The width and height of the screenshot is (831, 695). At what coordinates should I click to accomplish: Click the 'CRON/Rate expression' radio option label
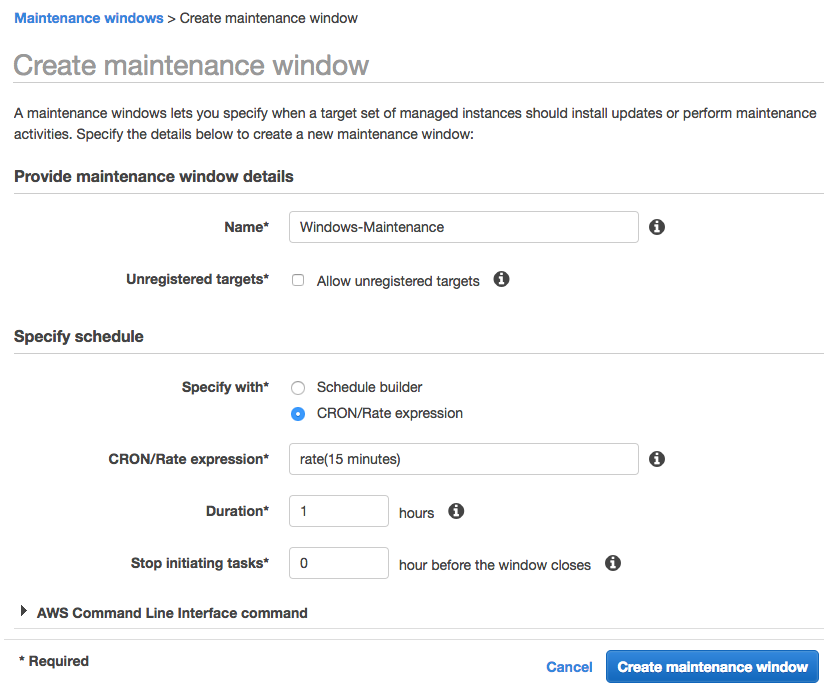(389, 413)
